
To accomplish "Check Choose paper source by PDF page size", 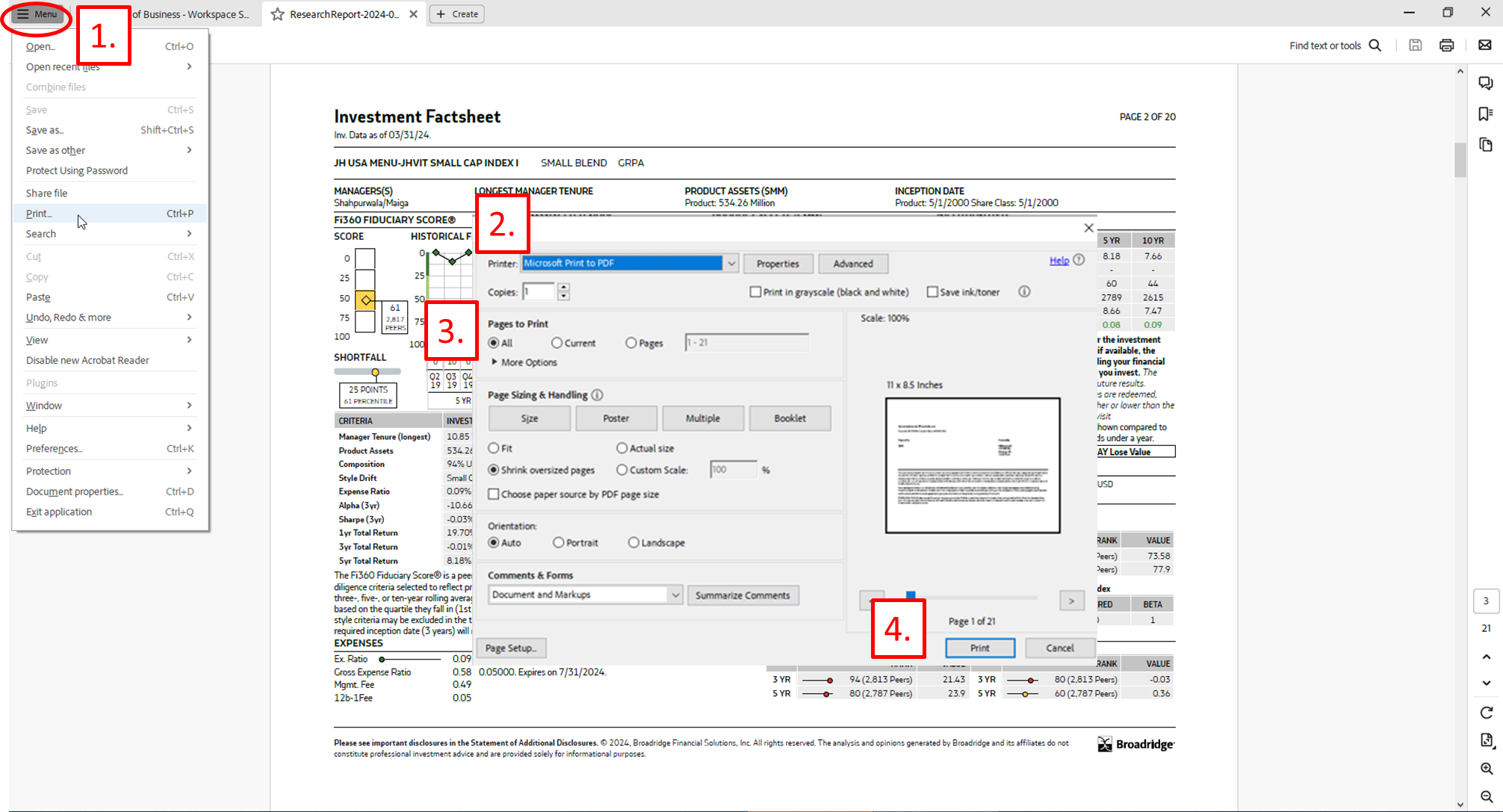I will coord(494,495).
